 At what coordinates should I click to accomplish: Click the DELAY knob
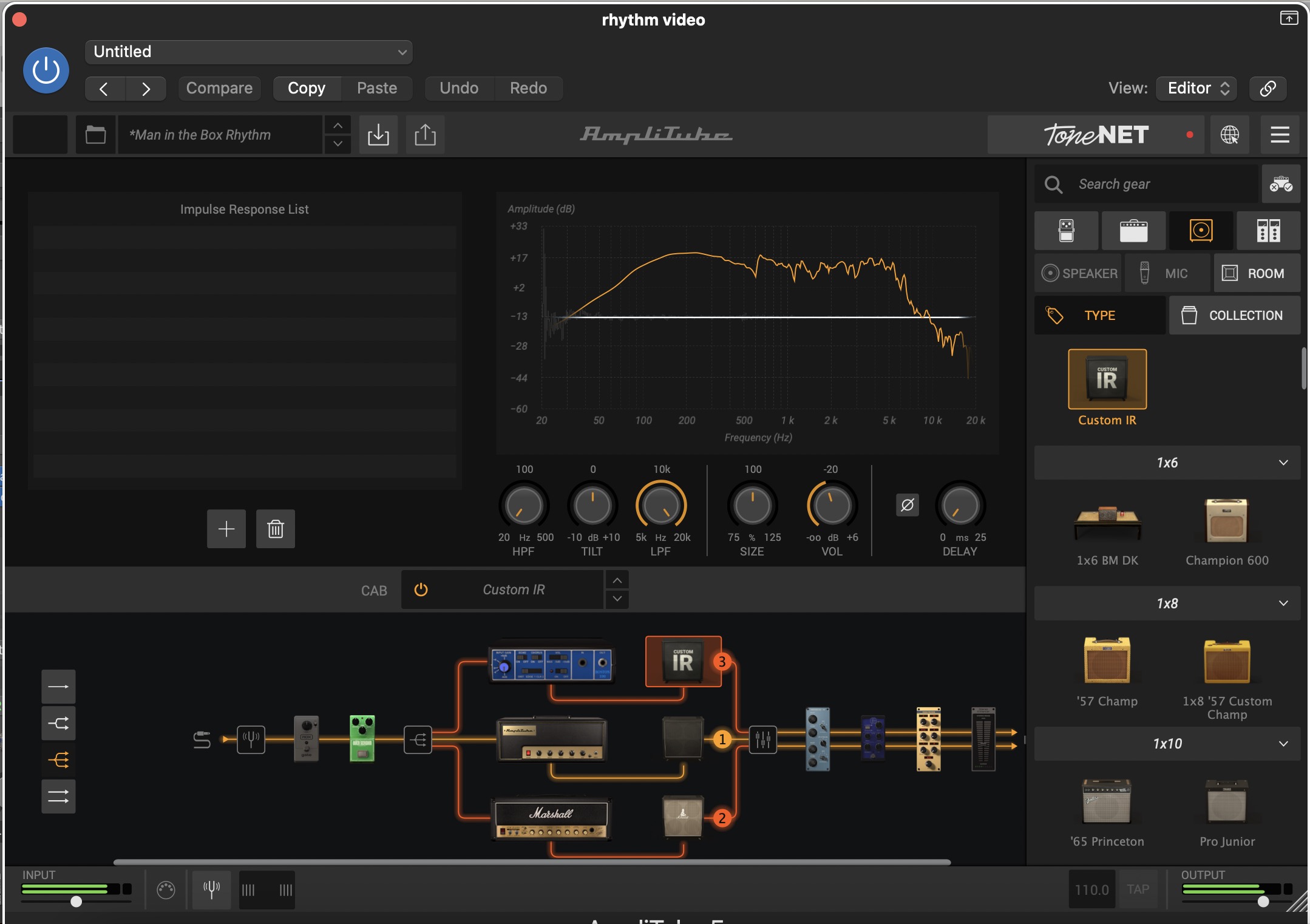(960, 505)
